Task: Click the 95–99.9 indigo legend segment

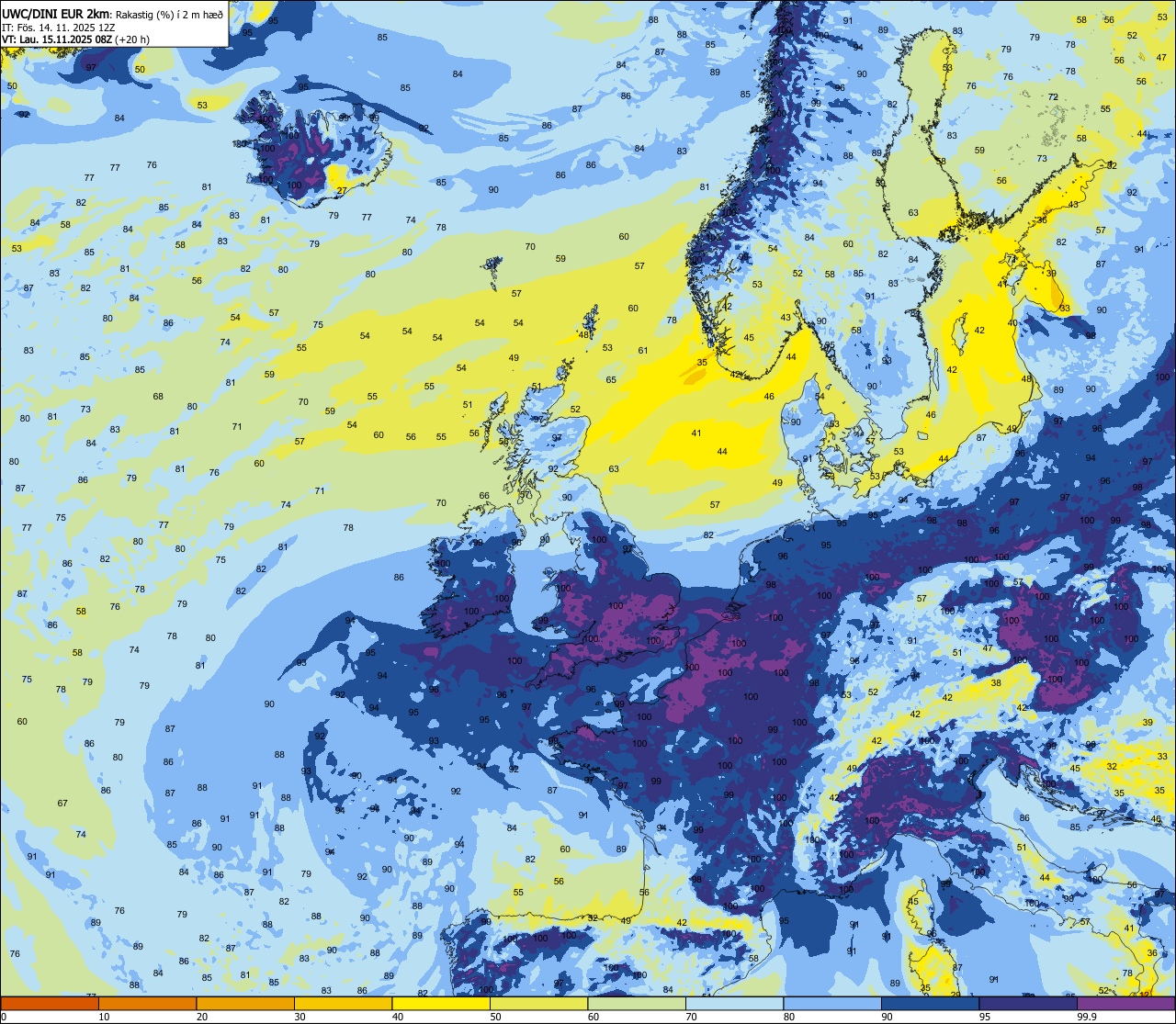Action: click(x=1028, y=1003)
